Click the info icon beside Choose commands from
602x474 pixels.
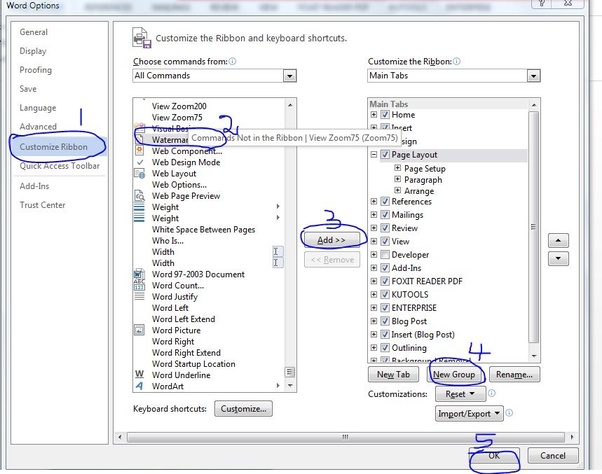(232, 61)
